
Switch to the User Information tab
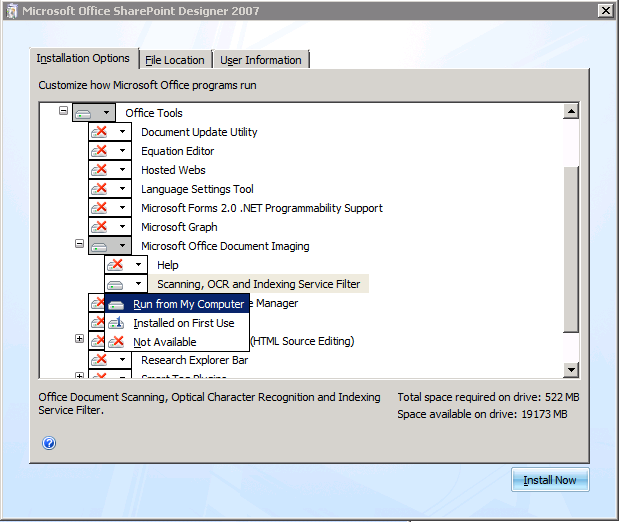point(261,60)
